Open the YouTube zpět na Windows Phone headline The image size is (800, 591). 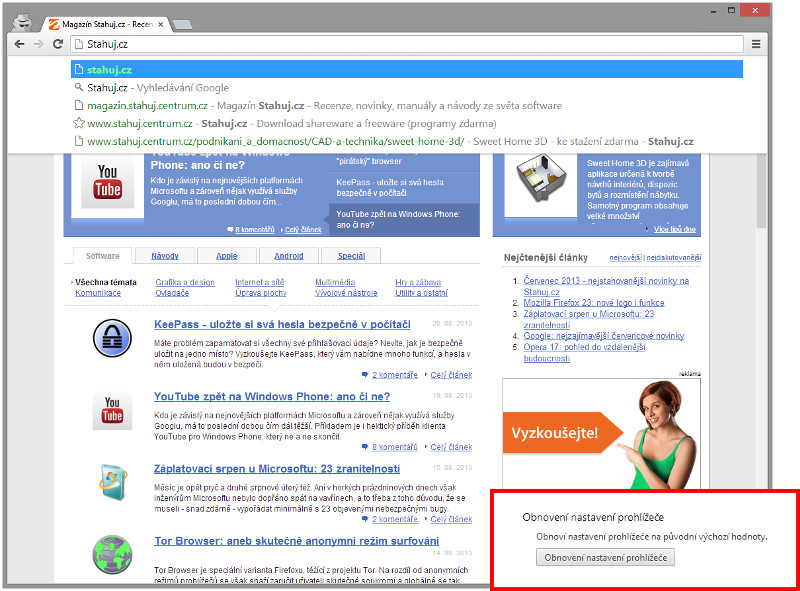click(272, 397)
